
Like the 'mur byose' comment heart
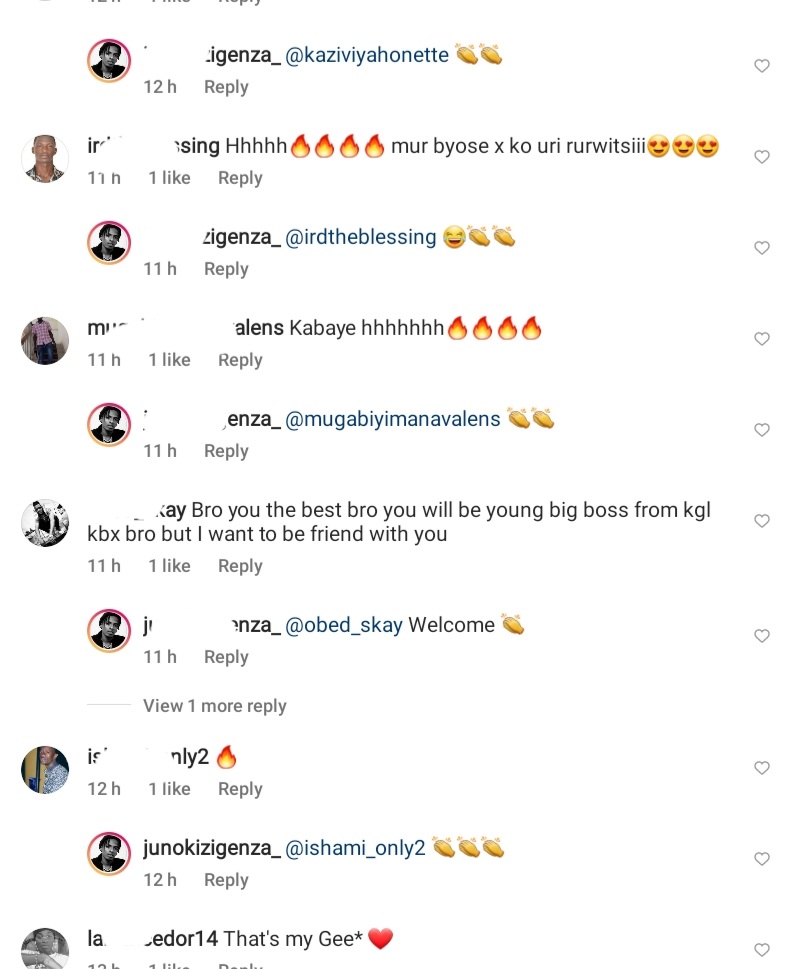[x=762, y=157]
